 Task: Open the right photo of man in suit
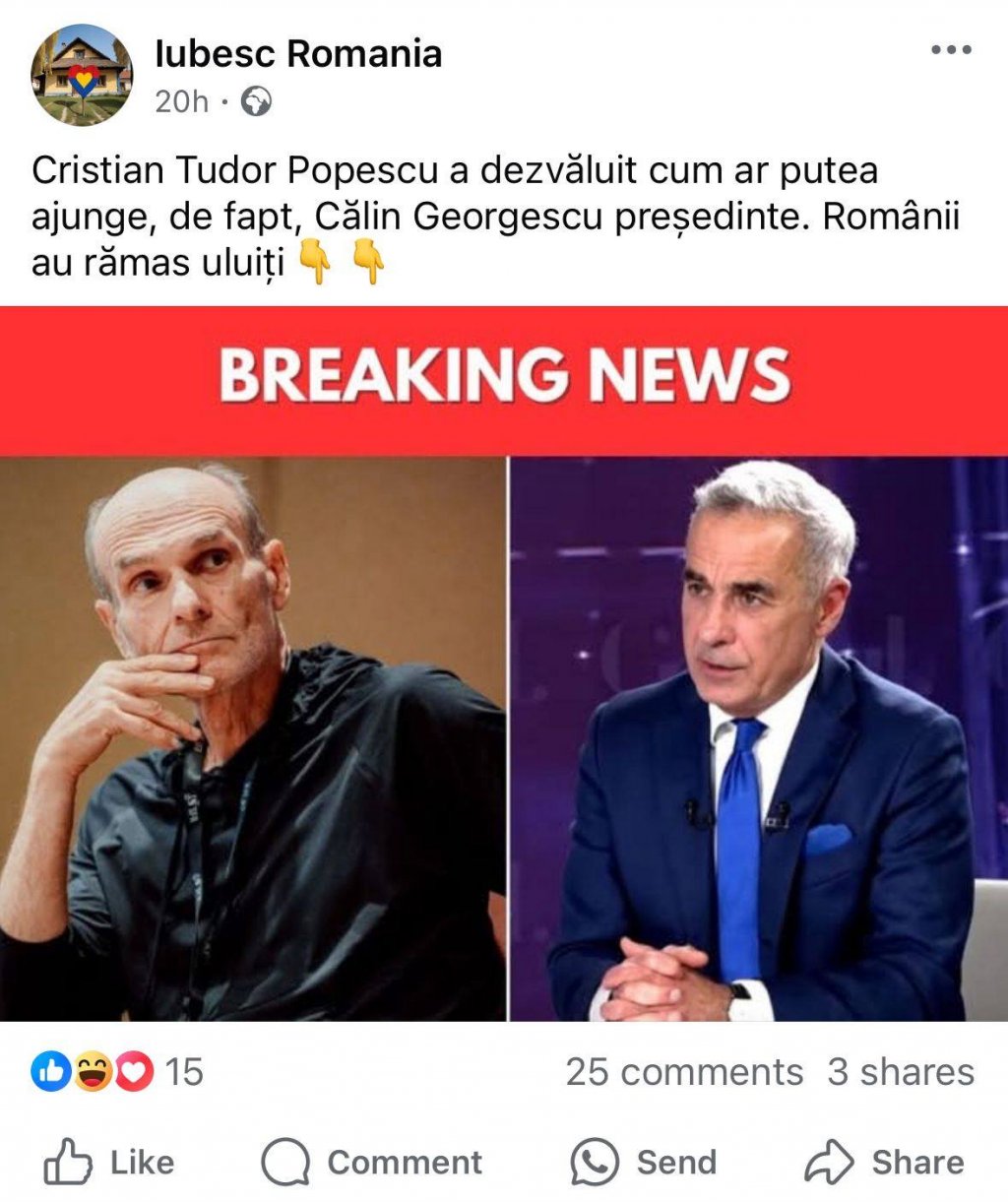click(x=759, y=738)
